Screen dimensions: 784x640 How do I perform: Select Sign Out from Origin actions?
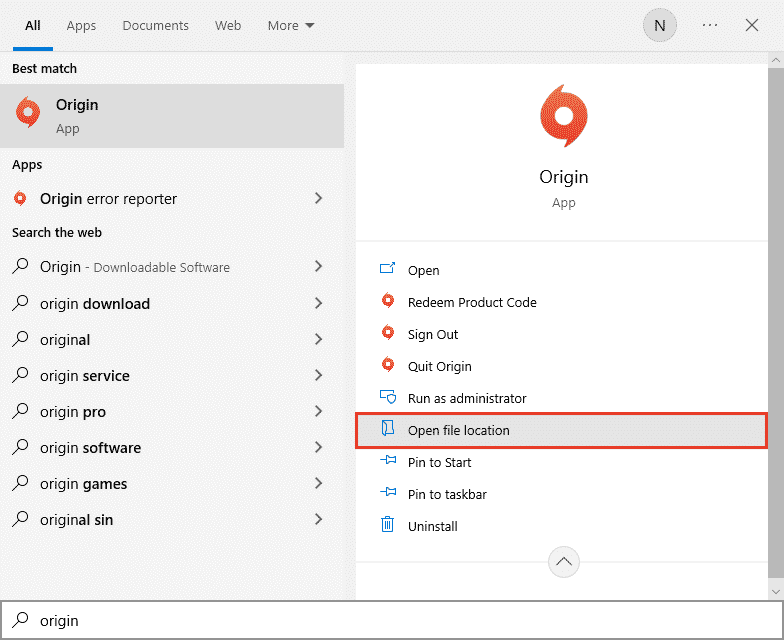(x=433, y=334)
